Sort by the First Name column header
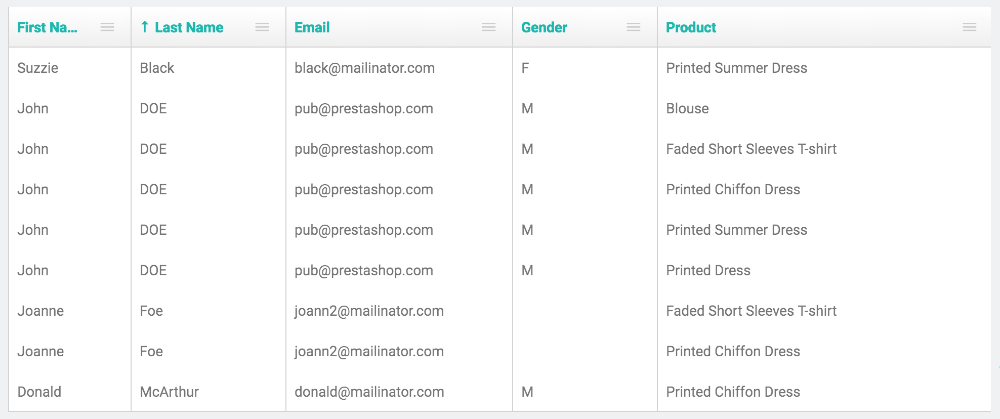 pos(47,27)
